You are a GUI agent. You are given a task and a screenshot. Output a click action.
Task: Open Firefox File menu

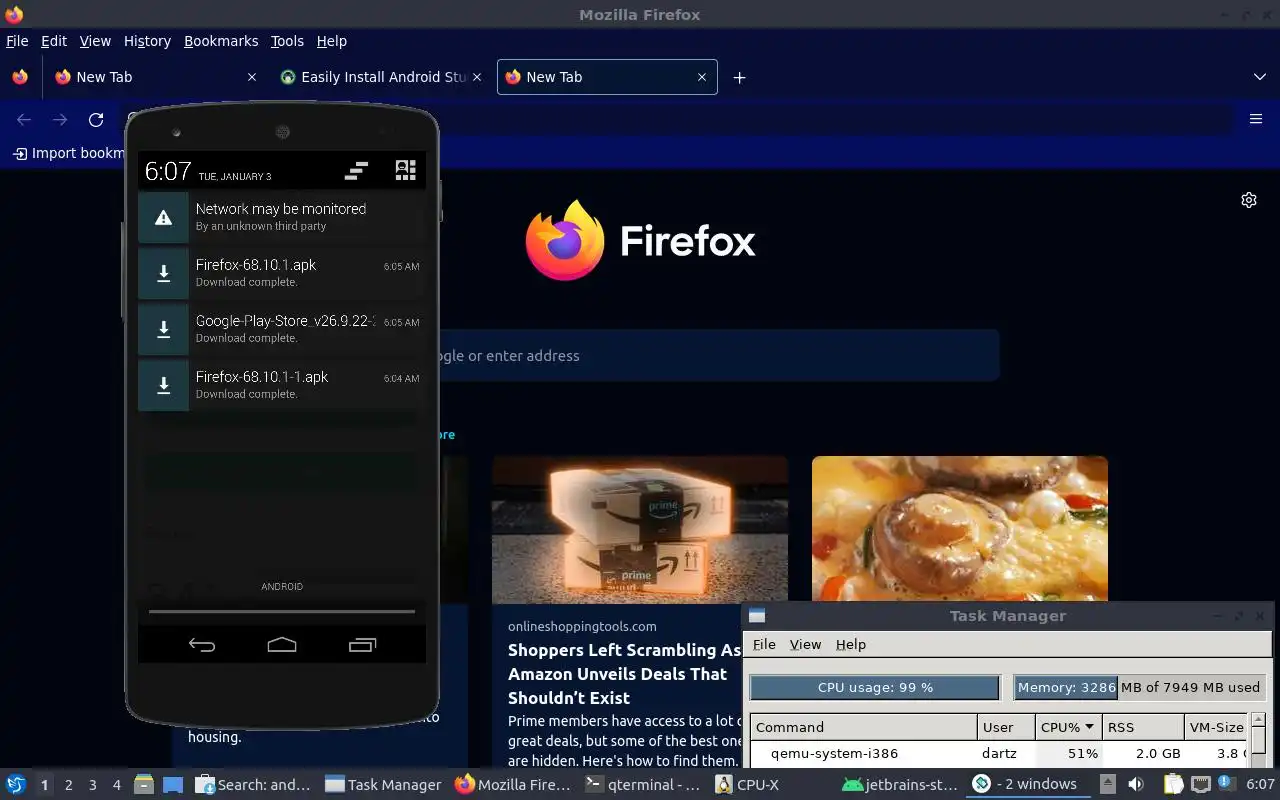tap(17, 41)
